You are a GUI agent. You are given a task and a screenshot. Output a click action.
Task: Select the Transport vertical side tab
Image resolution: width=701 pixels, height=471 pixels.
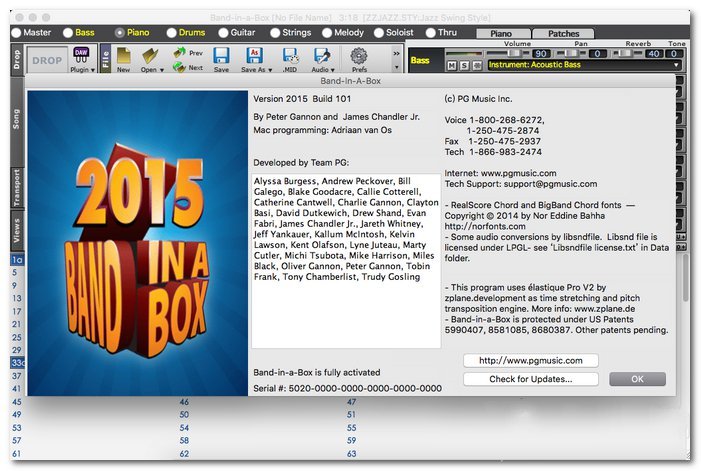[17, 188]
